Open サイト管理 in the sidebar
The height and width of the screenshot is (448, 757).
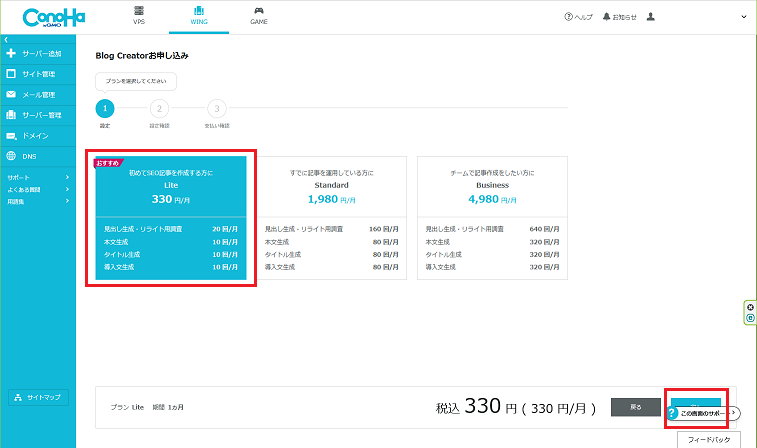38,74
